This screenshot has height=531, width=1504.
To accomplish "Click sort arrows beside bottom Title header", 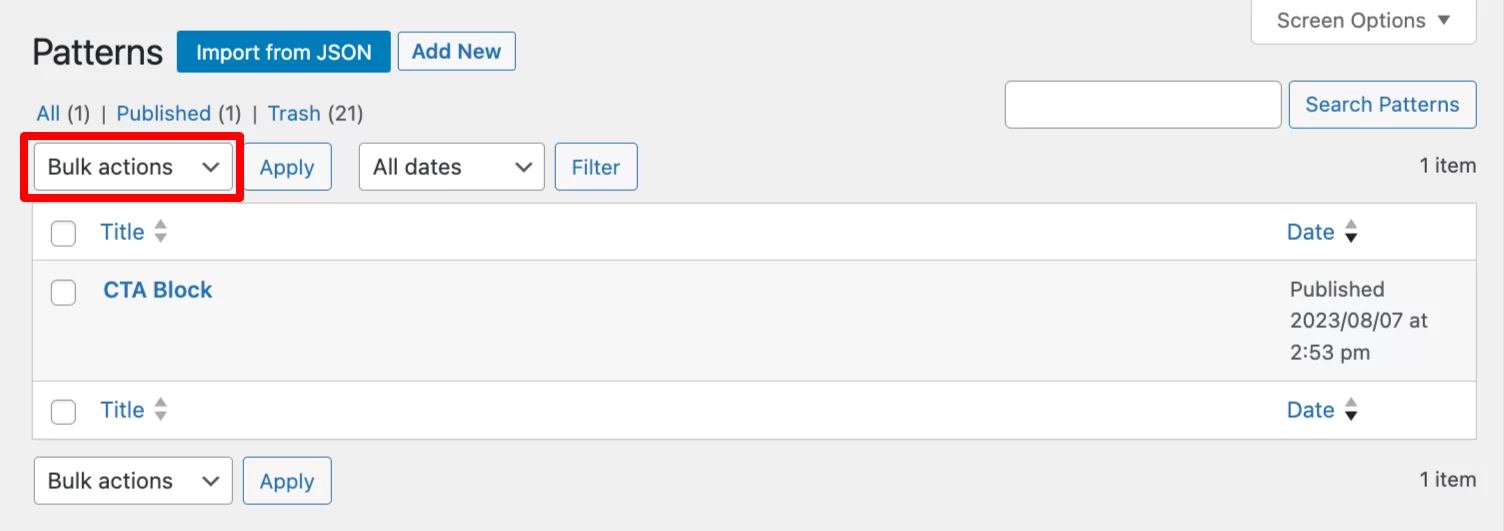I will (x=160, y=410).
